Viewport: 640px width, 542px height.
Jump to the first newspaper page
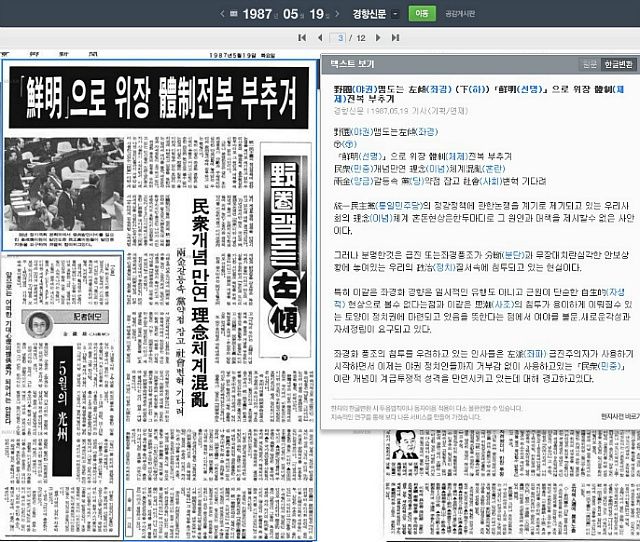click(x=302, y=38)
